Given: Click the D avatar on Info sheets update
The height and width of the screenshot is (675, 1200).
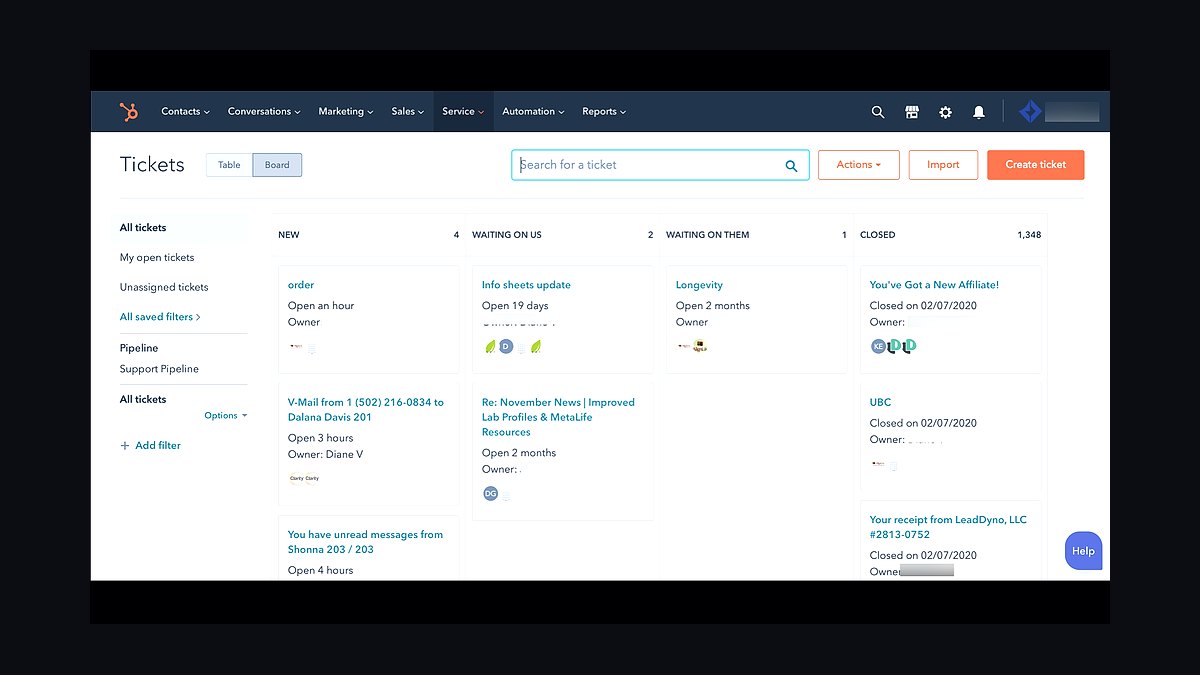Looking at the screenshot, I should coord(506,347).
